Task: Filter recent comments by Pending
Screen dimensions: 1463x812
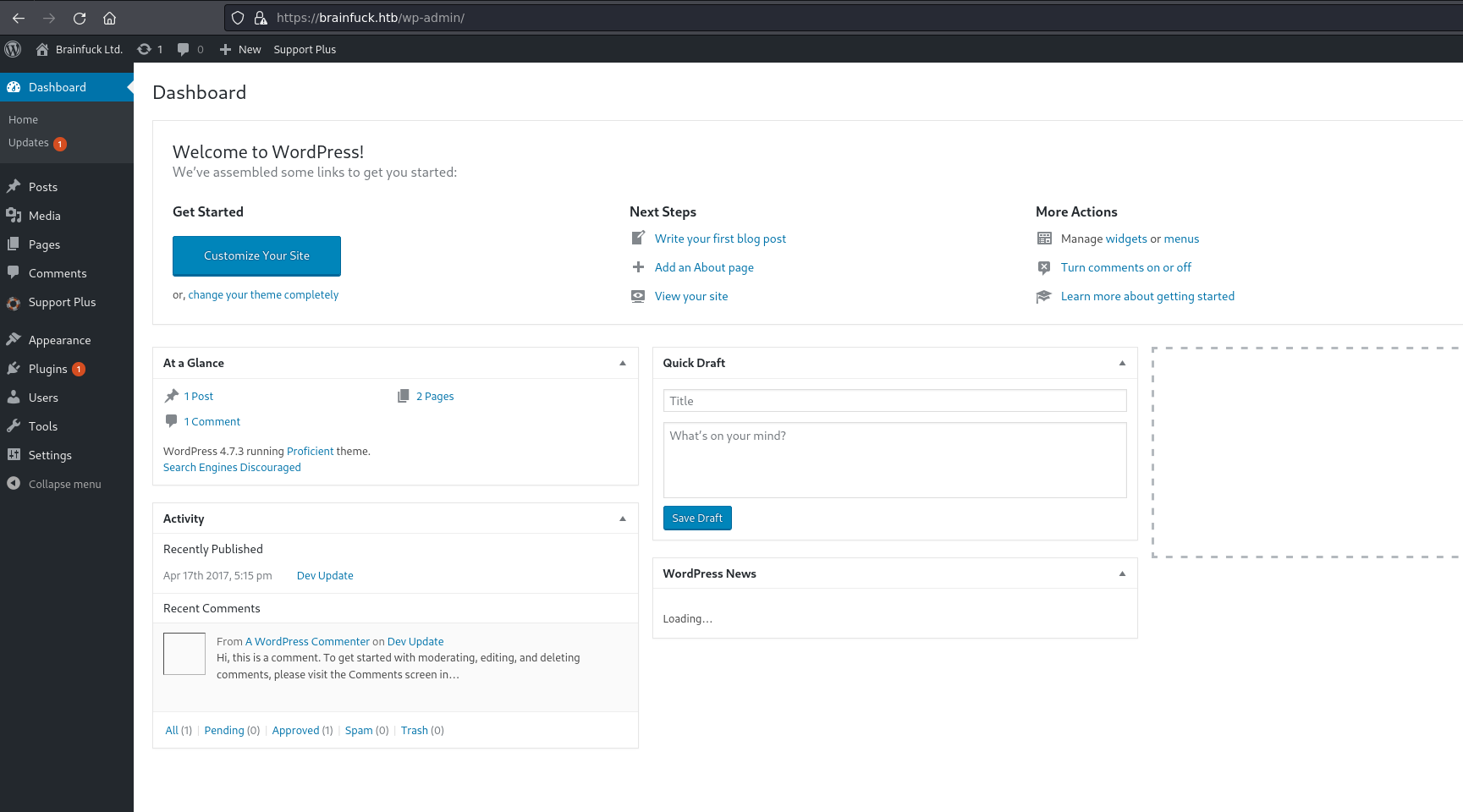Action: [x=224, y=730]
